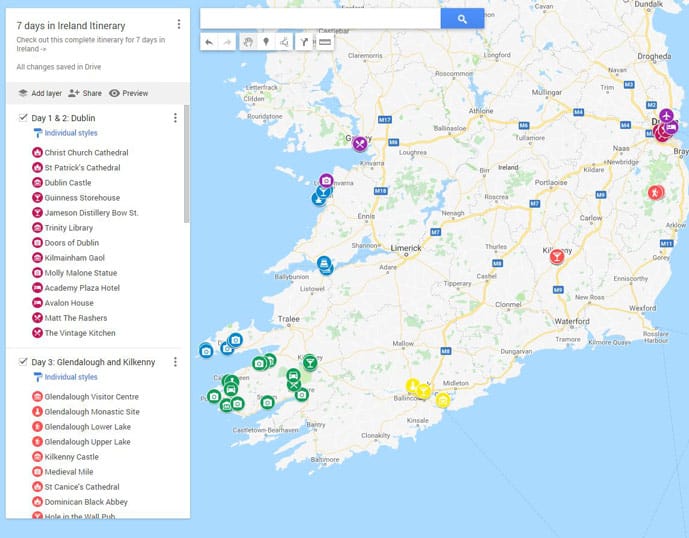Select Matt The Rashers entry

pos(70,318)
